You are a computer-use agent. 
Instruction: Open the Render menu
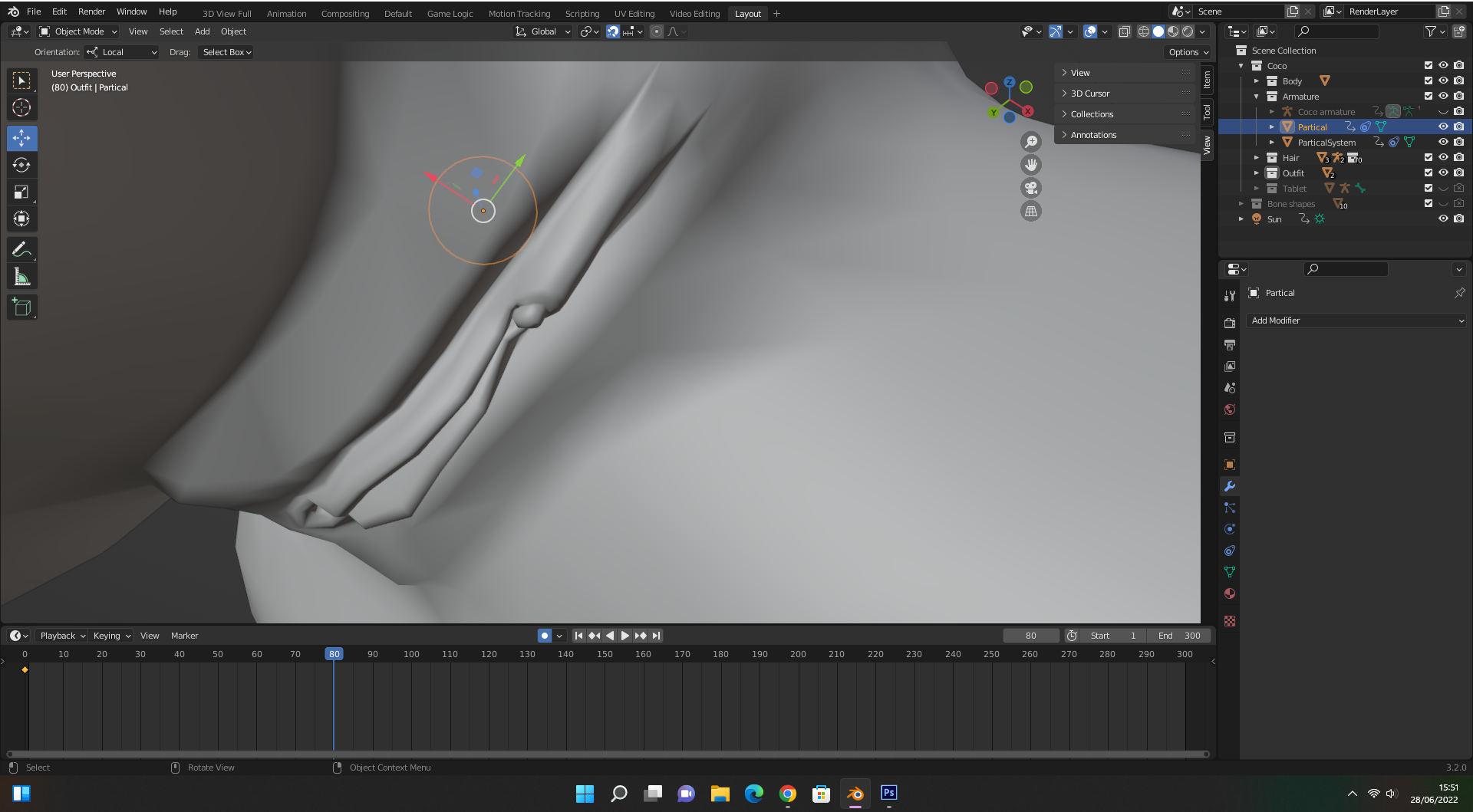[x=91, y=12]
